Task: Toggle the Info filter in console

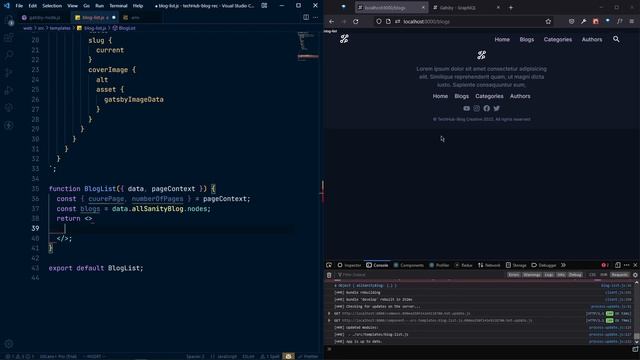Action: point(561,275)
